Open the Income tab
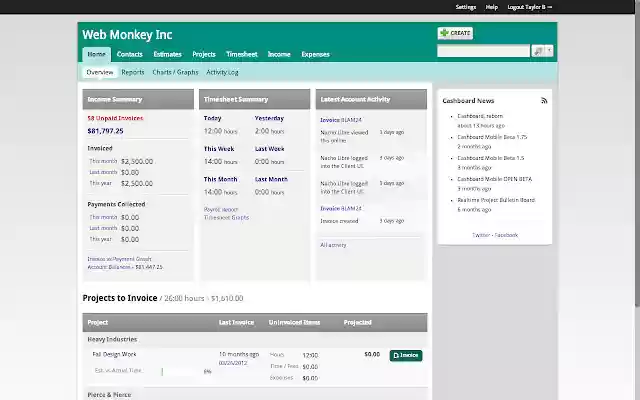Screen dimensions: 640x400 279,54
